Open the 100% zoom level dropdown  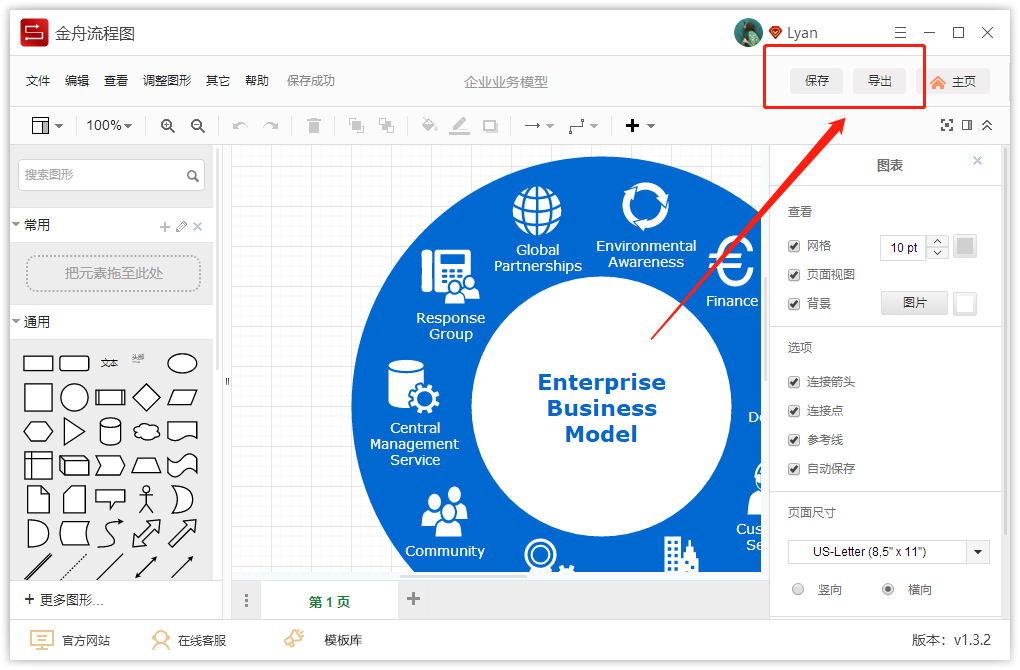tap(109, 126)
